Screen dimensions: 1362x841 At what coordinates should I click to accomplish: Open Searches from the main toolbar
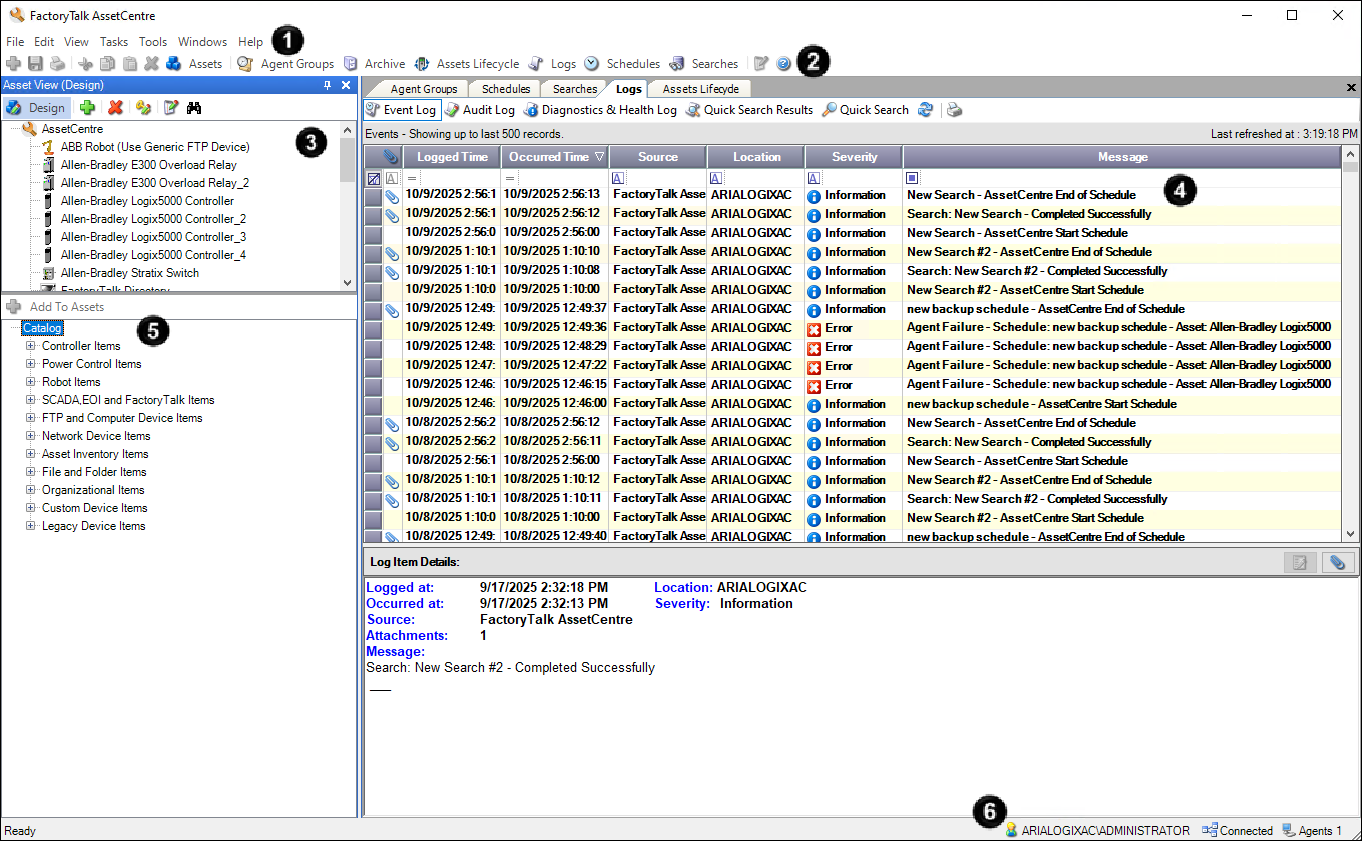704,64
